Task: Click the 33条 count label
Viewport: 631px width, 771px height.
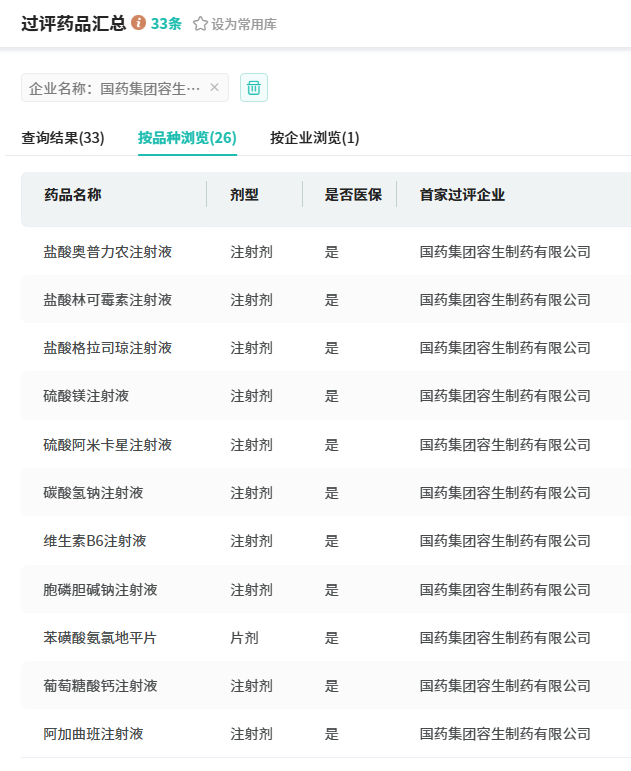Action: pos(166,24)
